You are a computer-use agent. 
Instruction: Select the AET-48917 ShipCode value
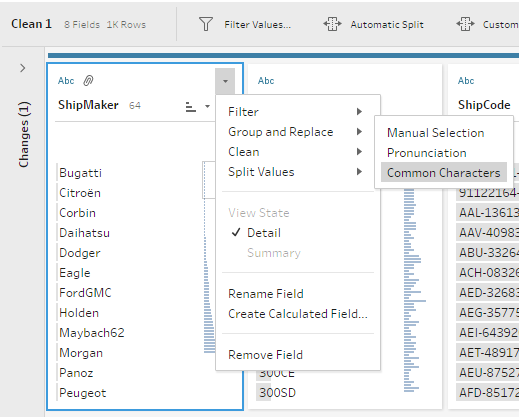(488, 353)
